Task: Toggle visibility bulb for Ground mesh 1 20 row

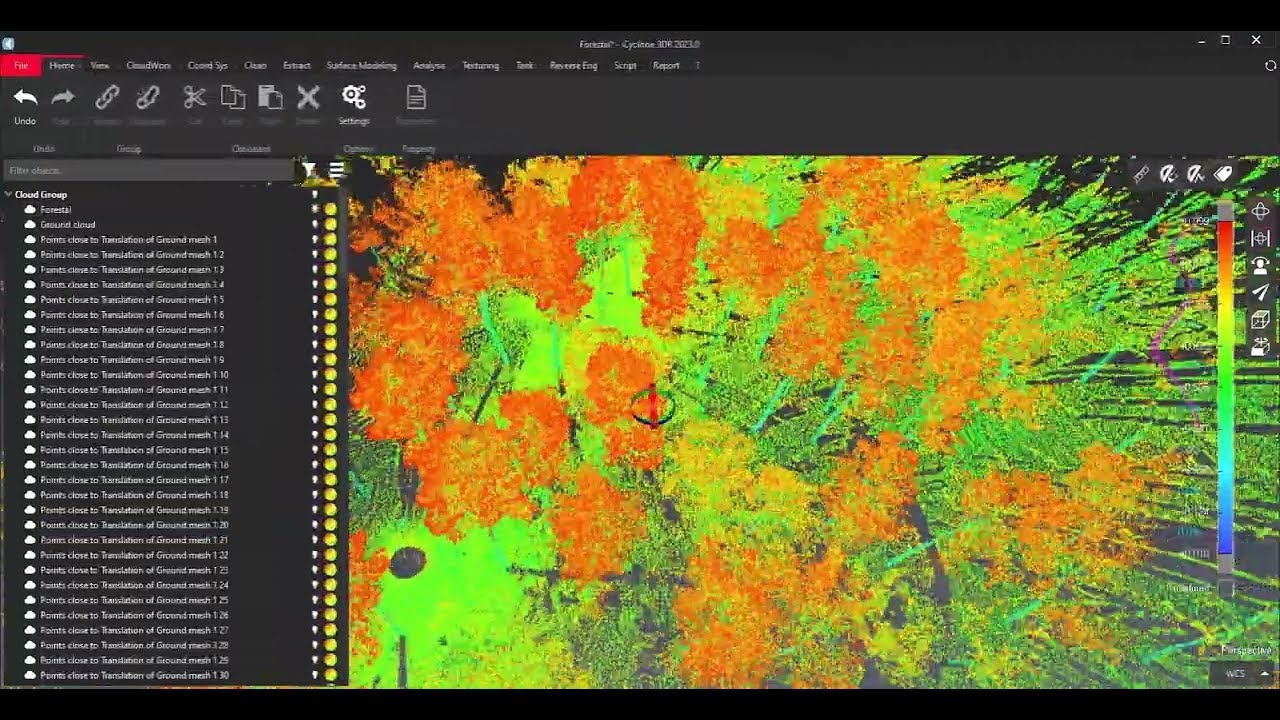Action: point(315,525)
